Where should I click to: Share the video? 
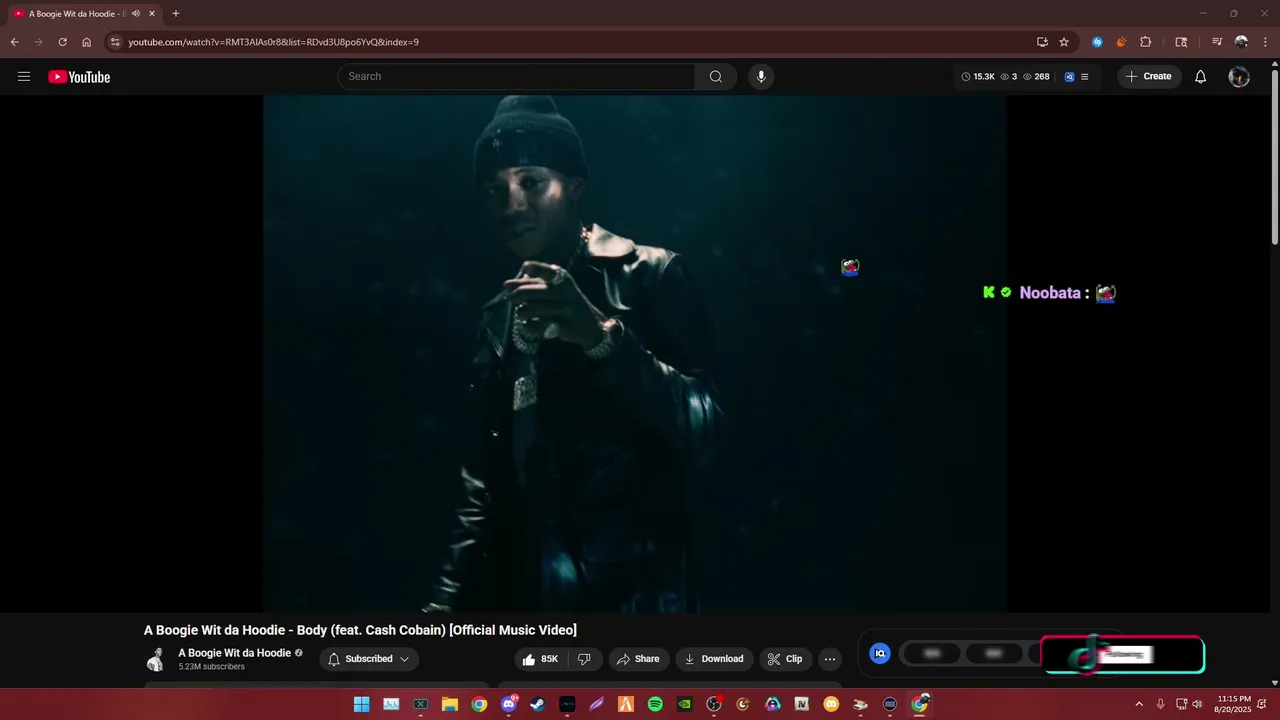click(638, 659)
